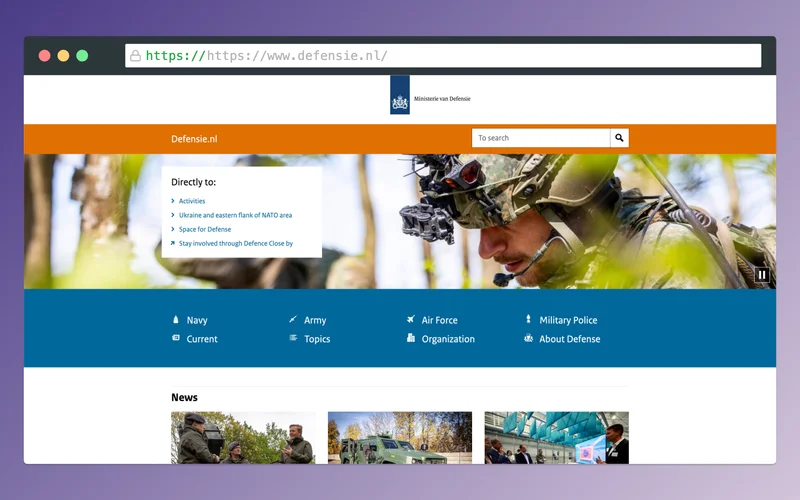Open the About Defense page
800x500 pixels.
[x=569, y=339]
